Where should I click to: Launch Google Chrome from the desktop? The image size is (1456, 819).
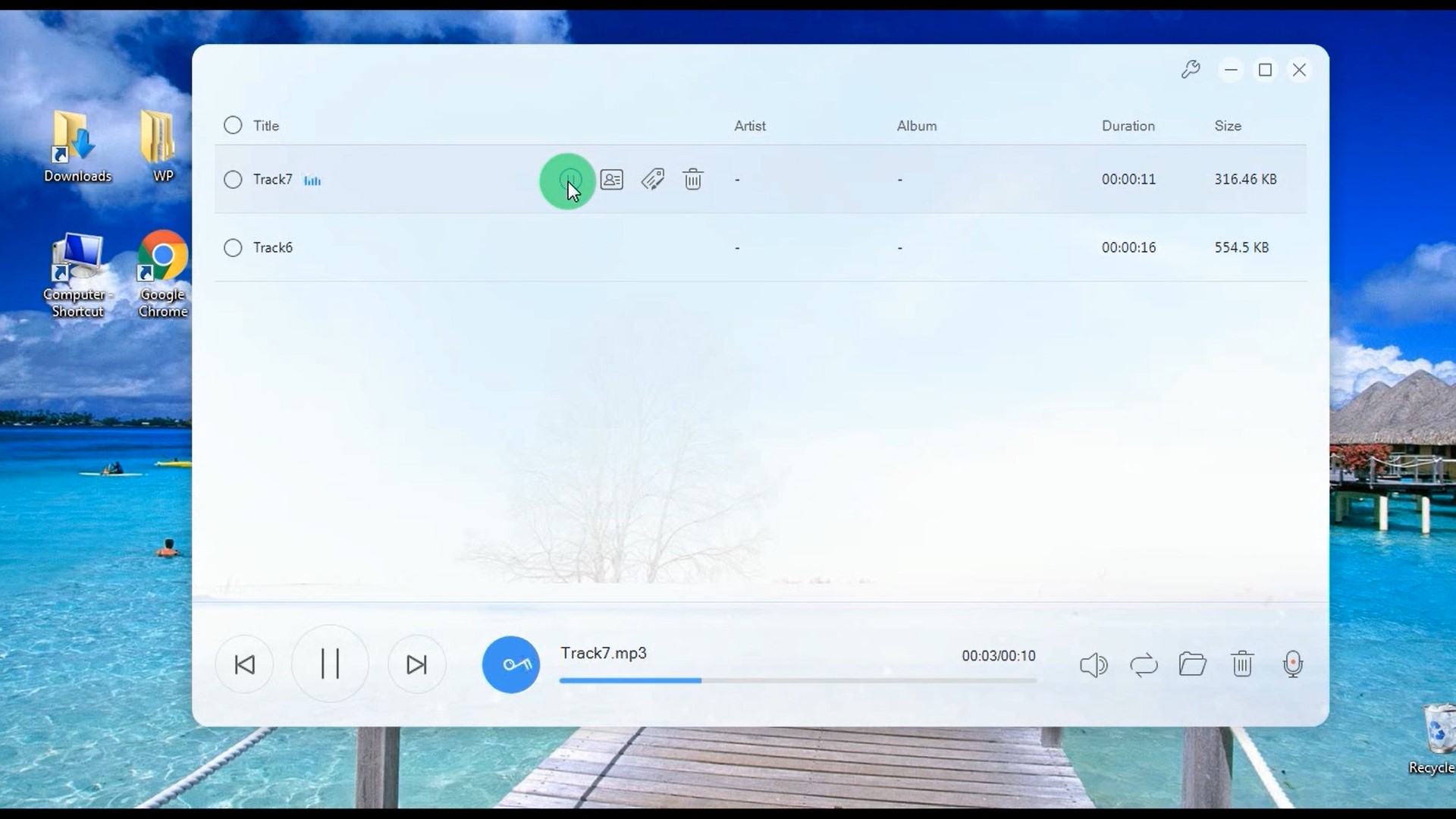pyautogui.click(x=162, y=275)
